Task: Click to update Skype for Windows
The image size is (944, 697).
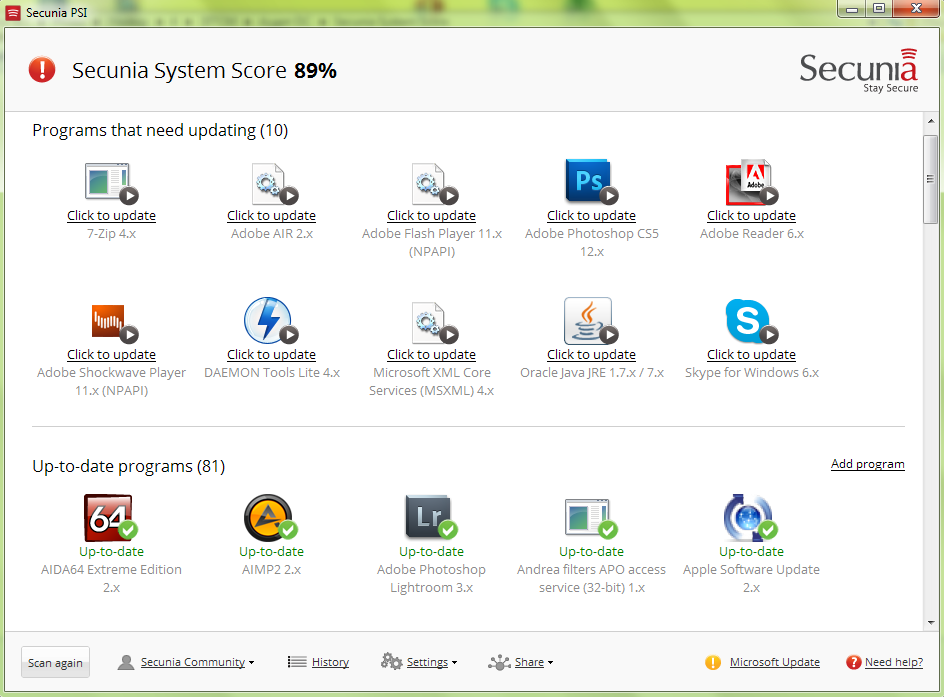Action: [x=751, y=355]
